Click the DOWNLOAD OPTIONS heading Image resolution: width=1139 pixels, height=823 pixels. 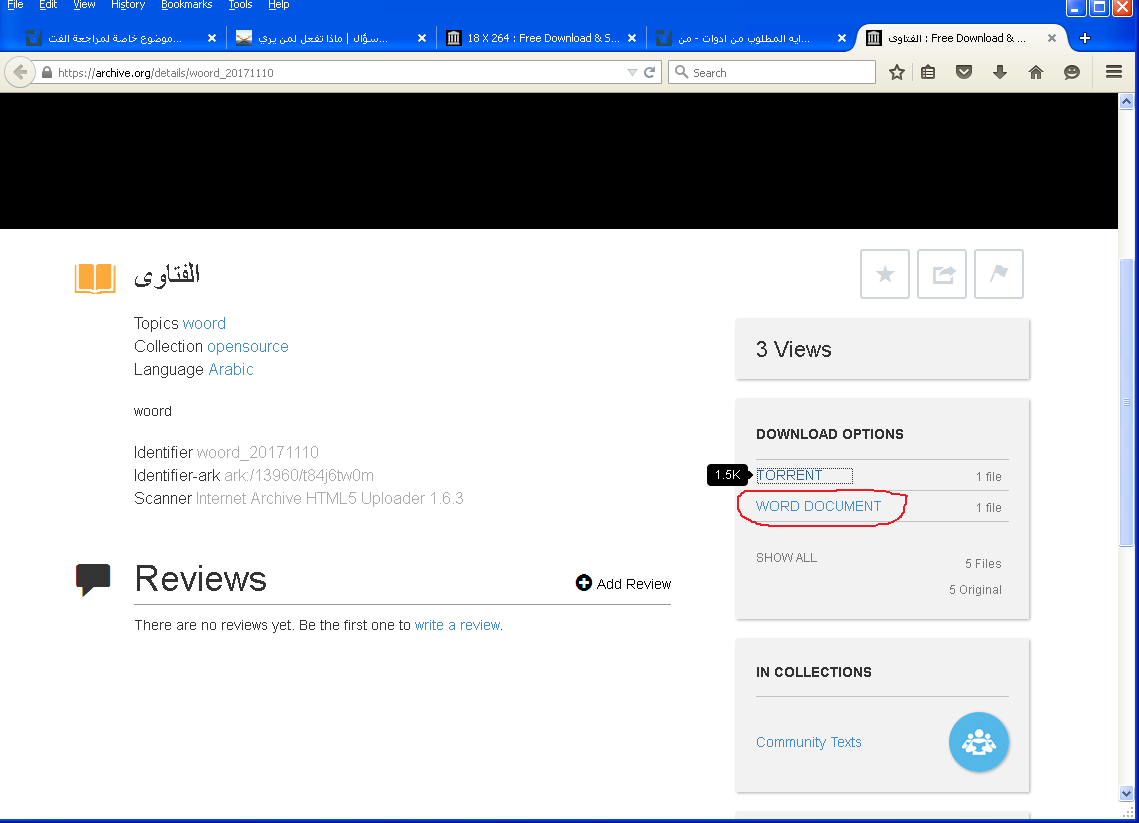(x=830, y=434)
